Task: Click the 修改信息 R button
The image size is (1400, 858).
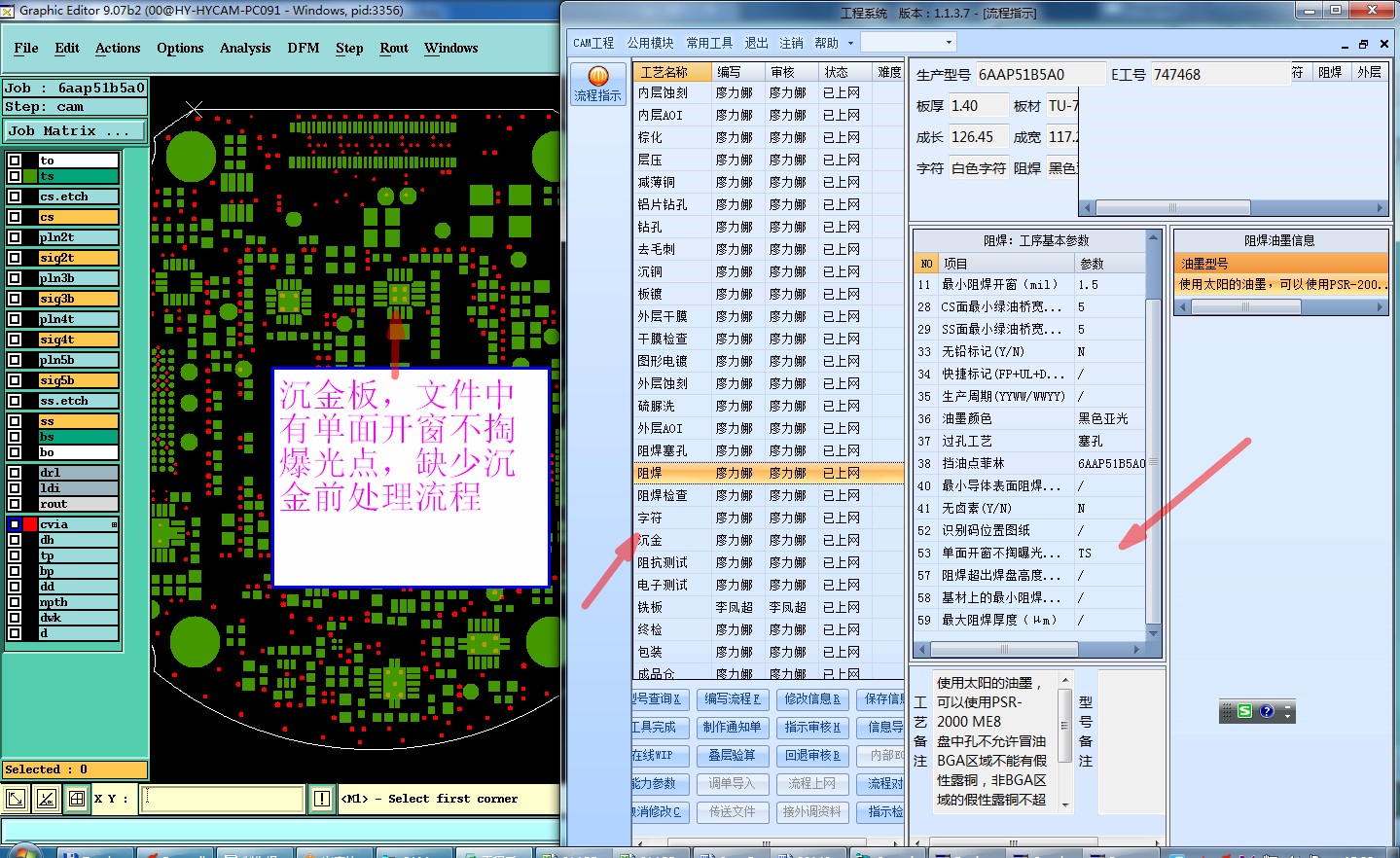Action: [x=812, y=699]
